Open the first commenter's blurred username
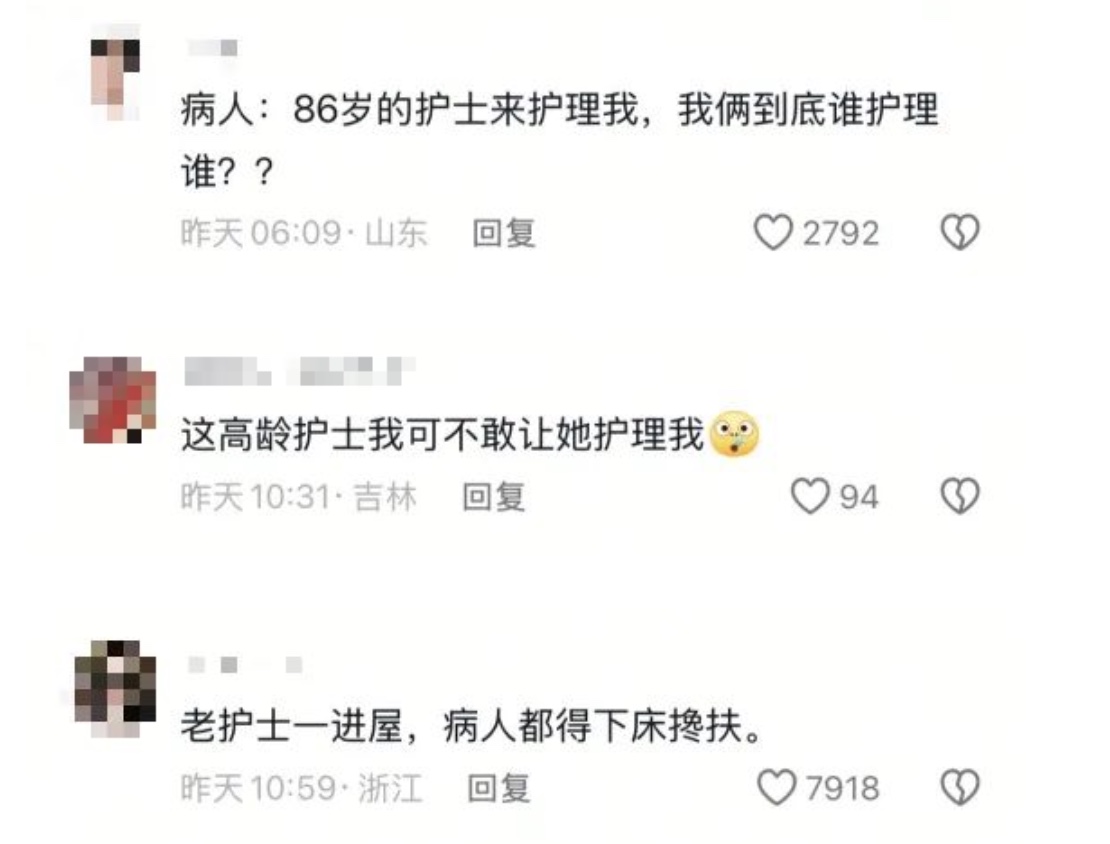 tap(212, 48)
